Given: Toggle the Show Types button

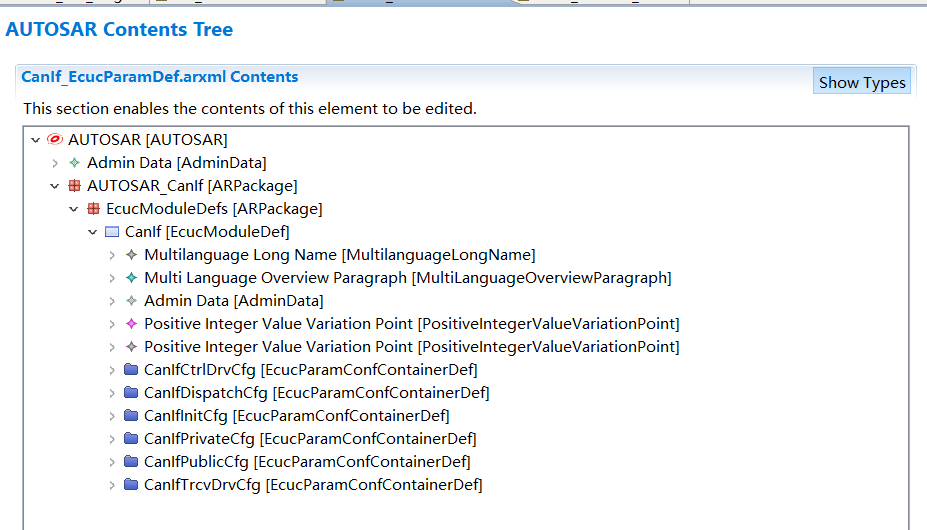Looking at the screenshot, I should 862,83.
